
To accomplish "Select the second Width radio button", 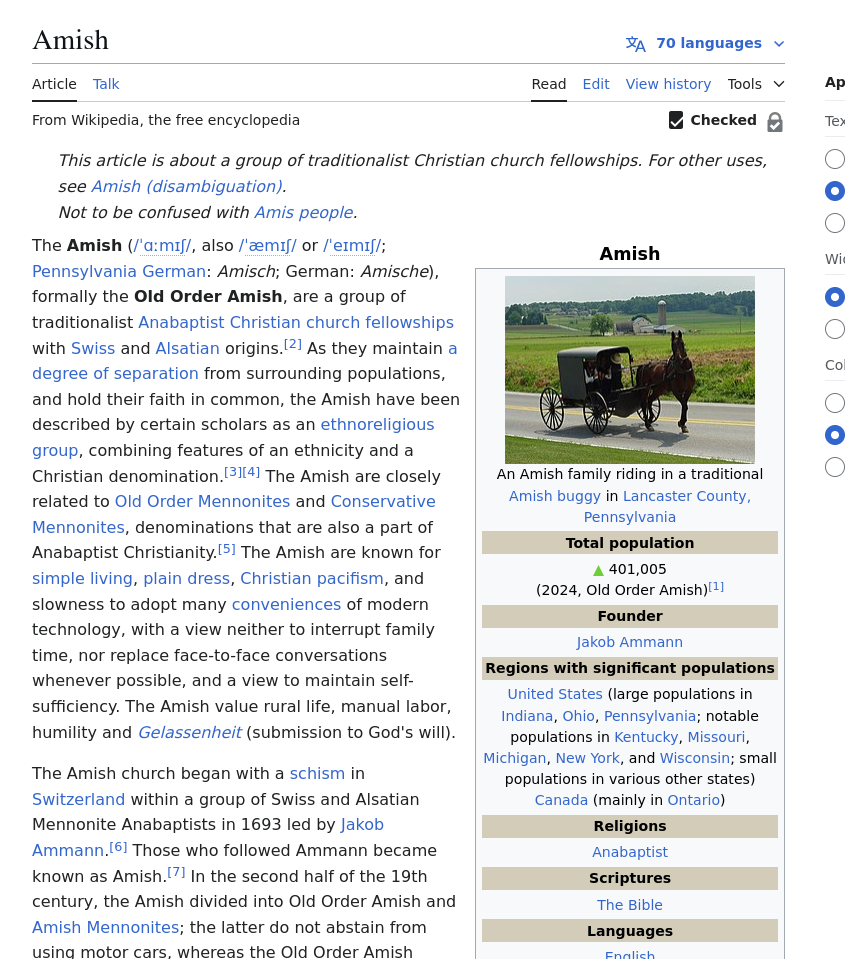I will pos(835,329).
